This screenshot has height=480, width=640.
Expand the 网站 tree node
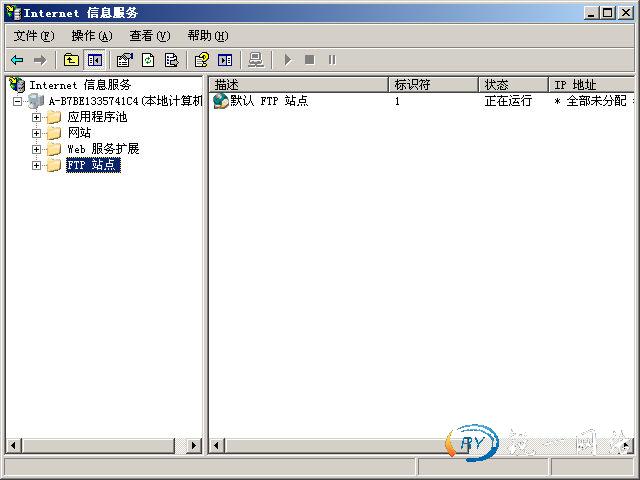coord(36,133)
